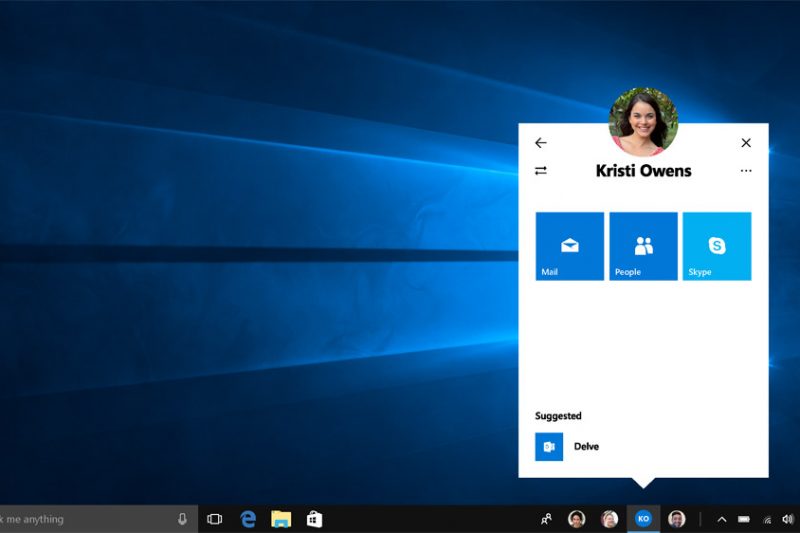This screenshot has width=800, height=533.
Task: Expand the hidden system tray icons chevron
Action: tap(721, 519)
